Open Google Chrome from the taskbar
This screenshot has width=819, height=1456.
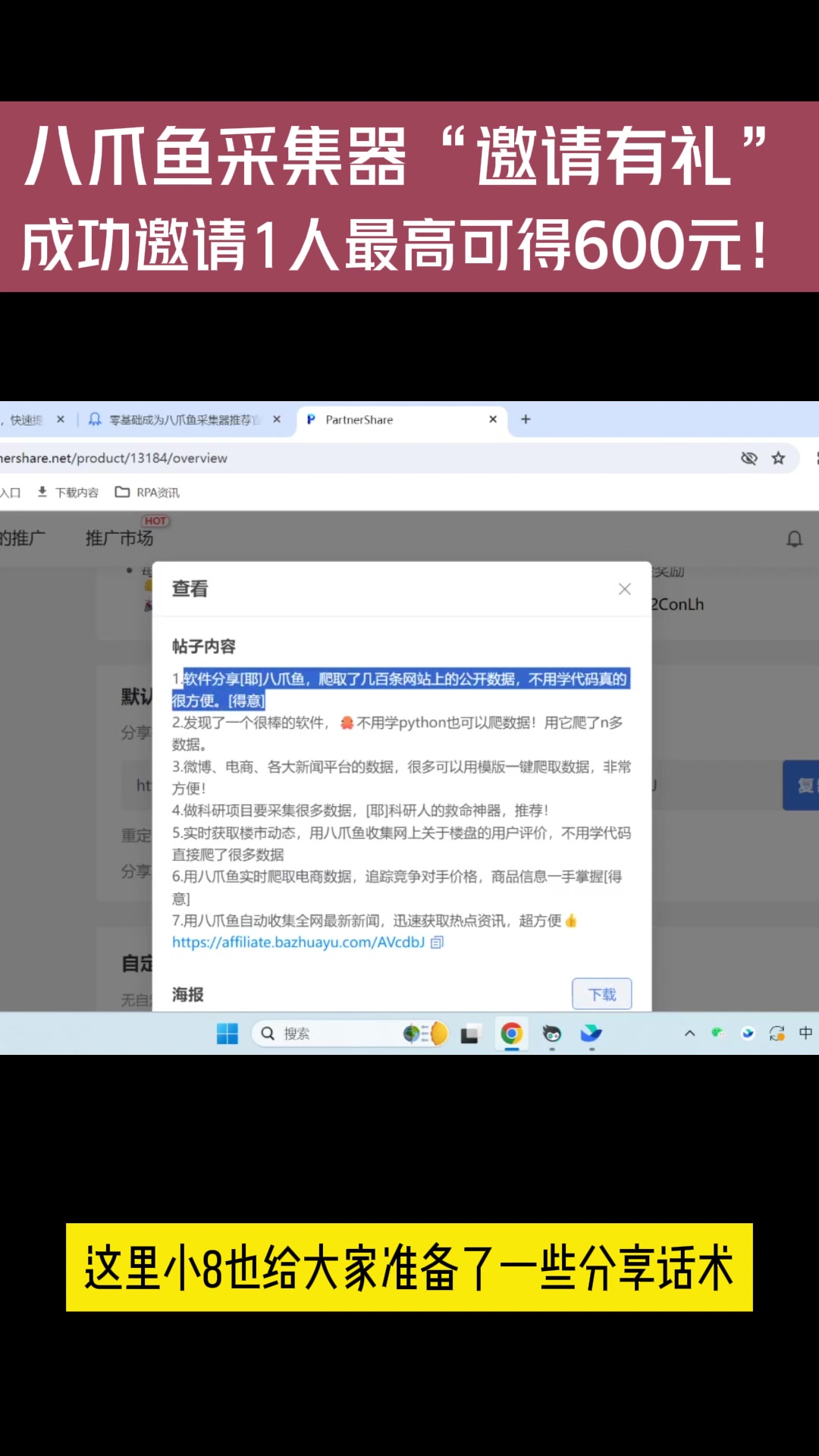(x=512, y=1034)
